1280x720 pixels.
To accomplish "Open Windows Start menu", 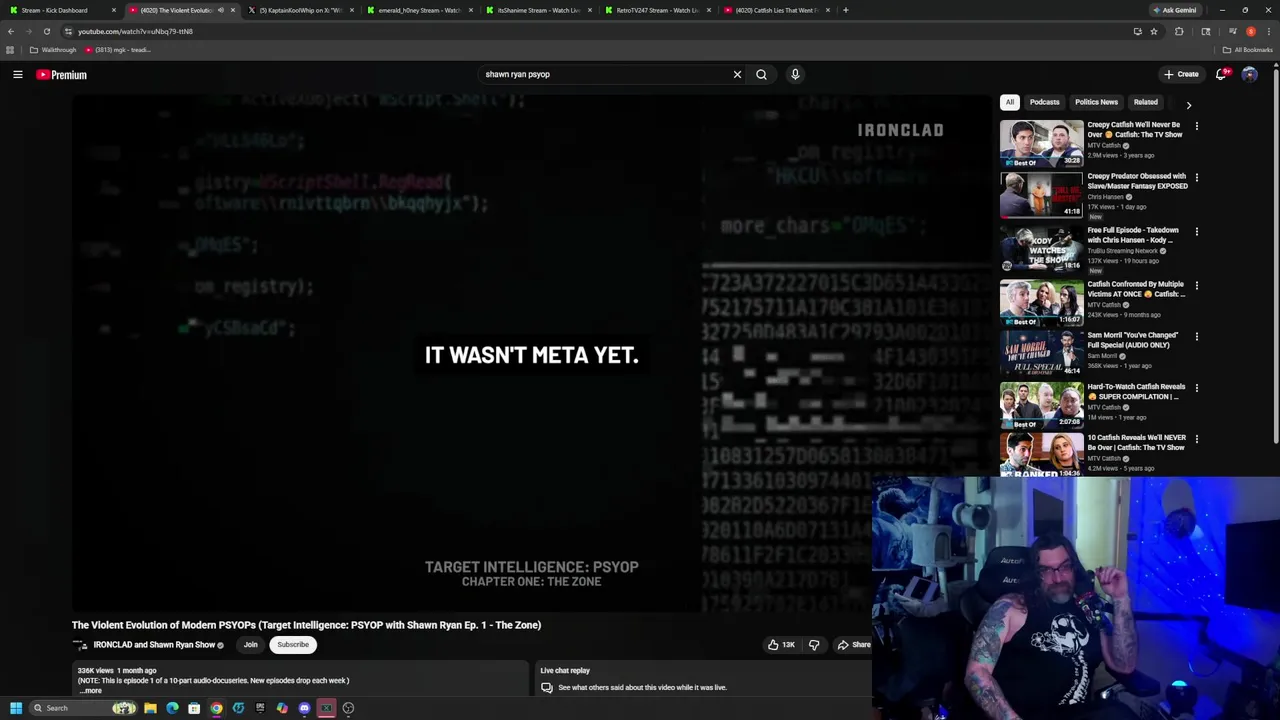I will coord(16,708).
